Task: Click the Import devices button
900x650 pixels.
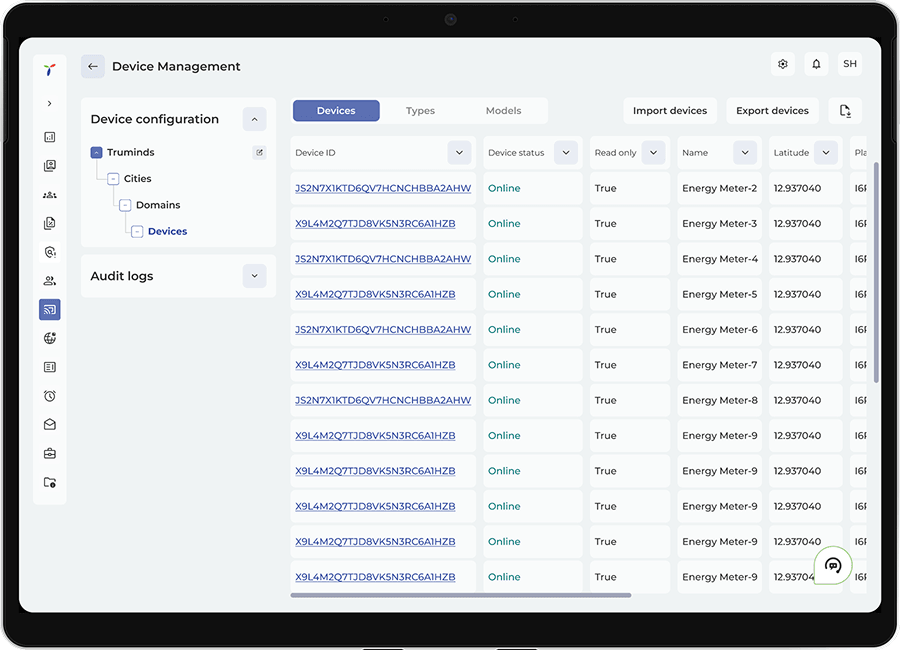Action: click(x=669, y=111)
